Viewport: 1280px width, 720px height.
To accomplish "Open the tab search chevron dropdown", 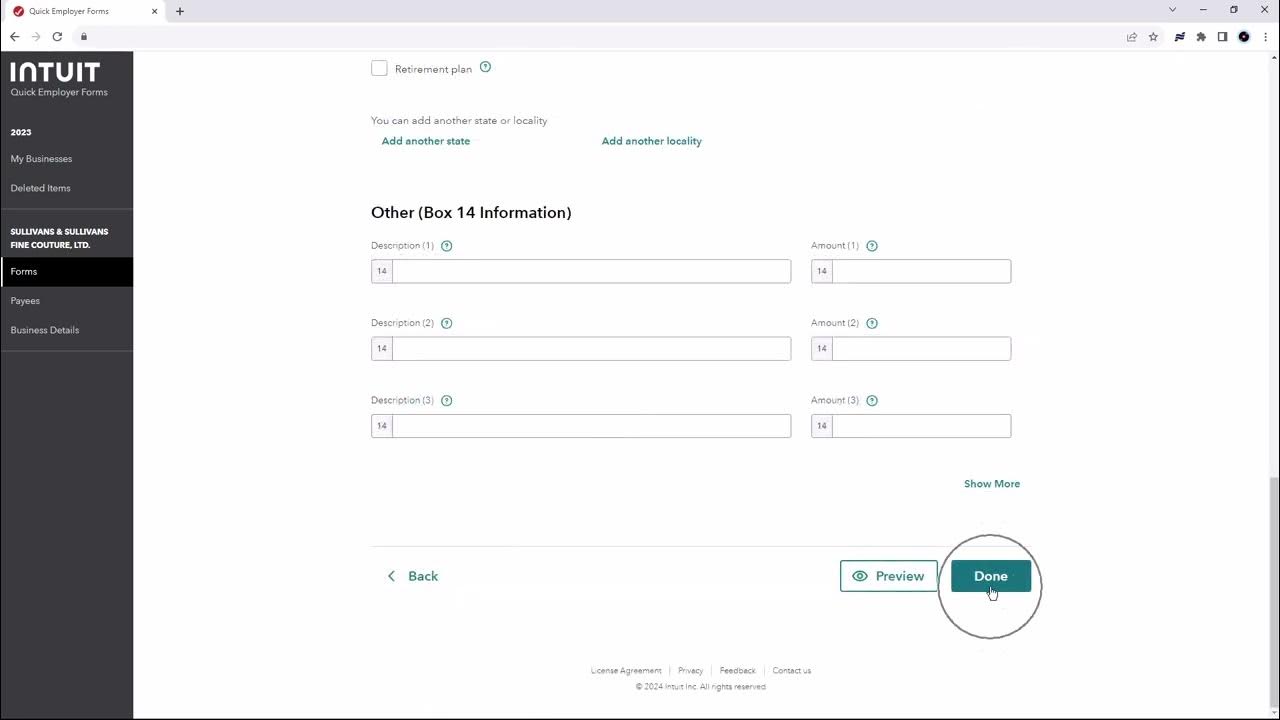I will click(x=1172, y=10).
